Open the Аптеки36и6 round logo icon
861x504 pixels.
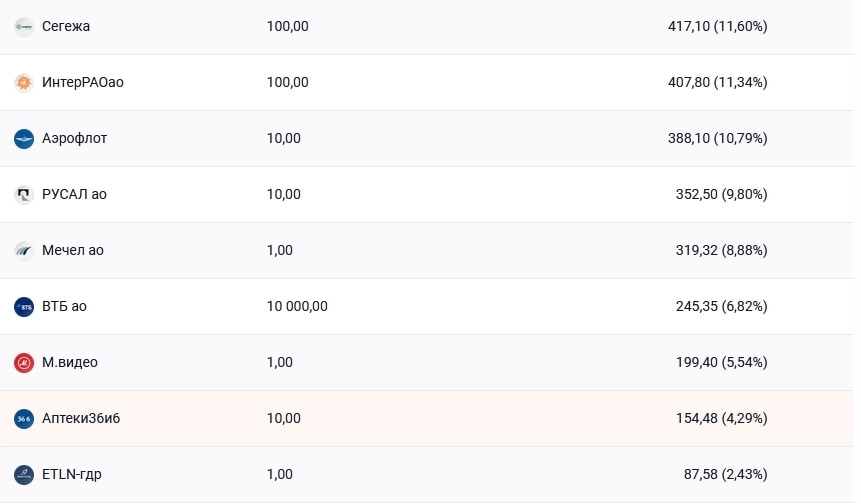24,418
